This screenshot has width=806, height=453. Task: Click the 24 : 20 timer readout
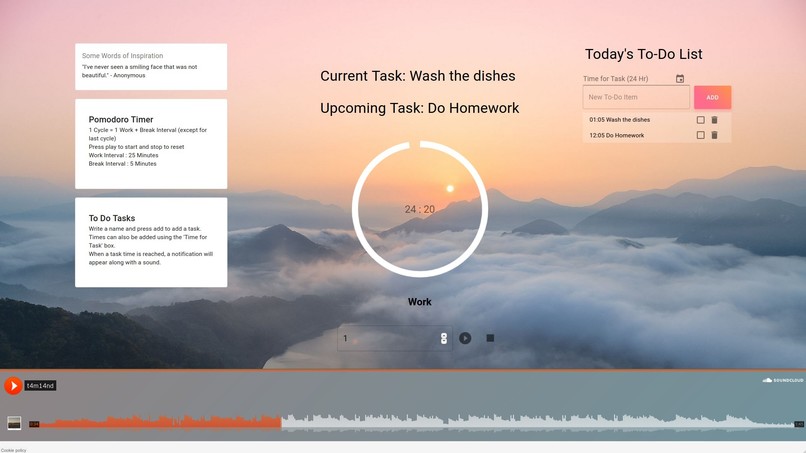tap(419, 209)
